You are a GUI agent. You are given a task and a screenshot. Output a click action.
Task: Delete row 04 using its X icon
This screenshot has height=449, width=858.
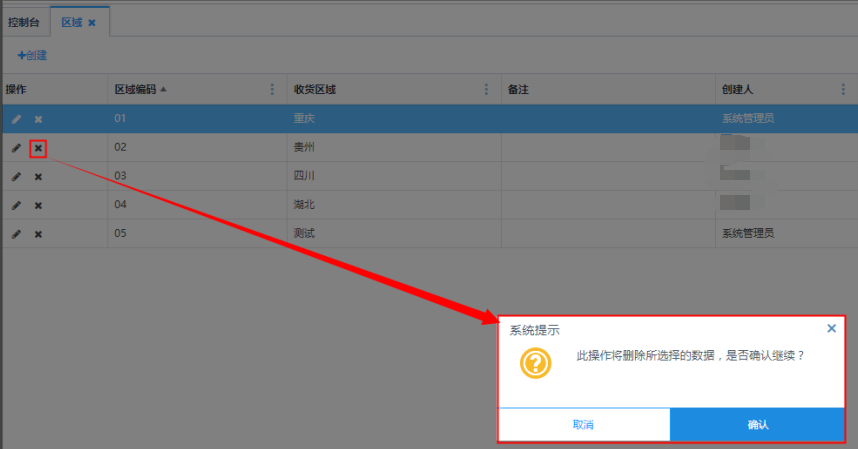38,206
